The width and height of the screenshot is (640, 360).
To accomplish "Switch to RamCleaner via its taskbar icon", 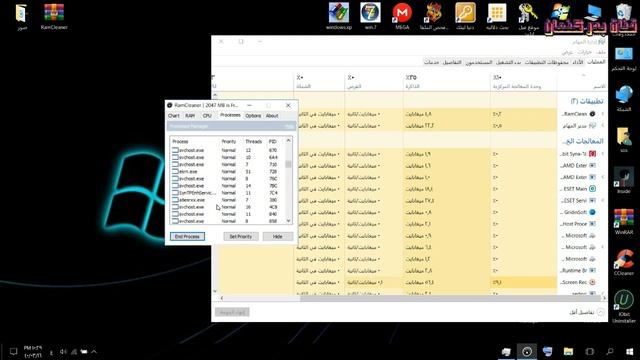I will pyautogui.click(x=527, y=351).
